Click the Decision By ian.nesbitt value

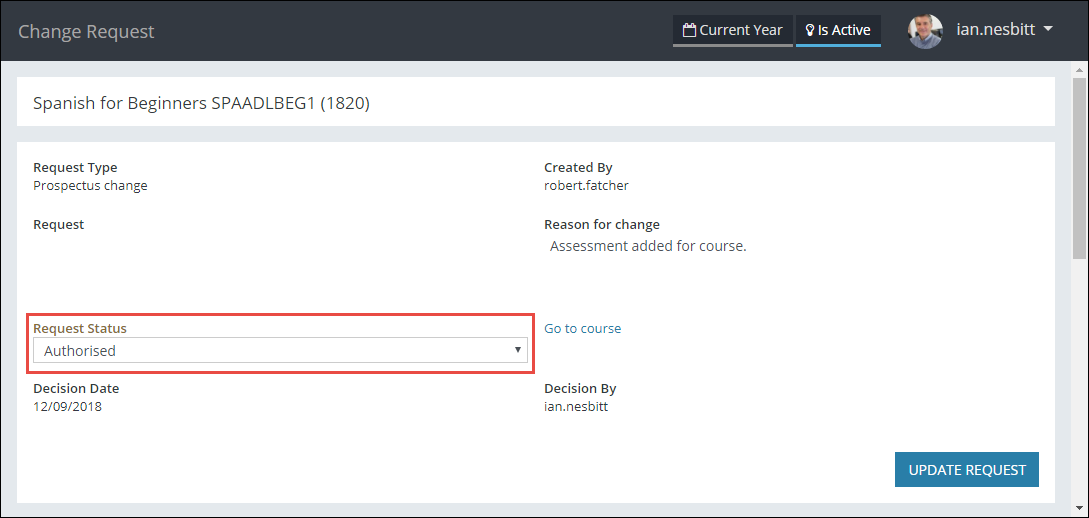pyautogui.click(x=576, y=407)
